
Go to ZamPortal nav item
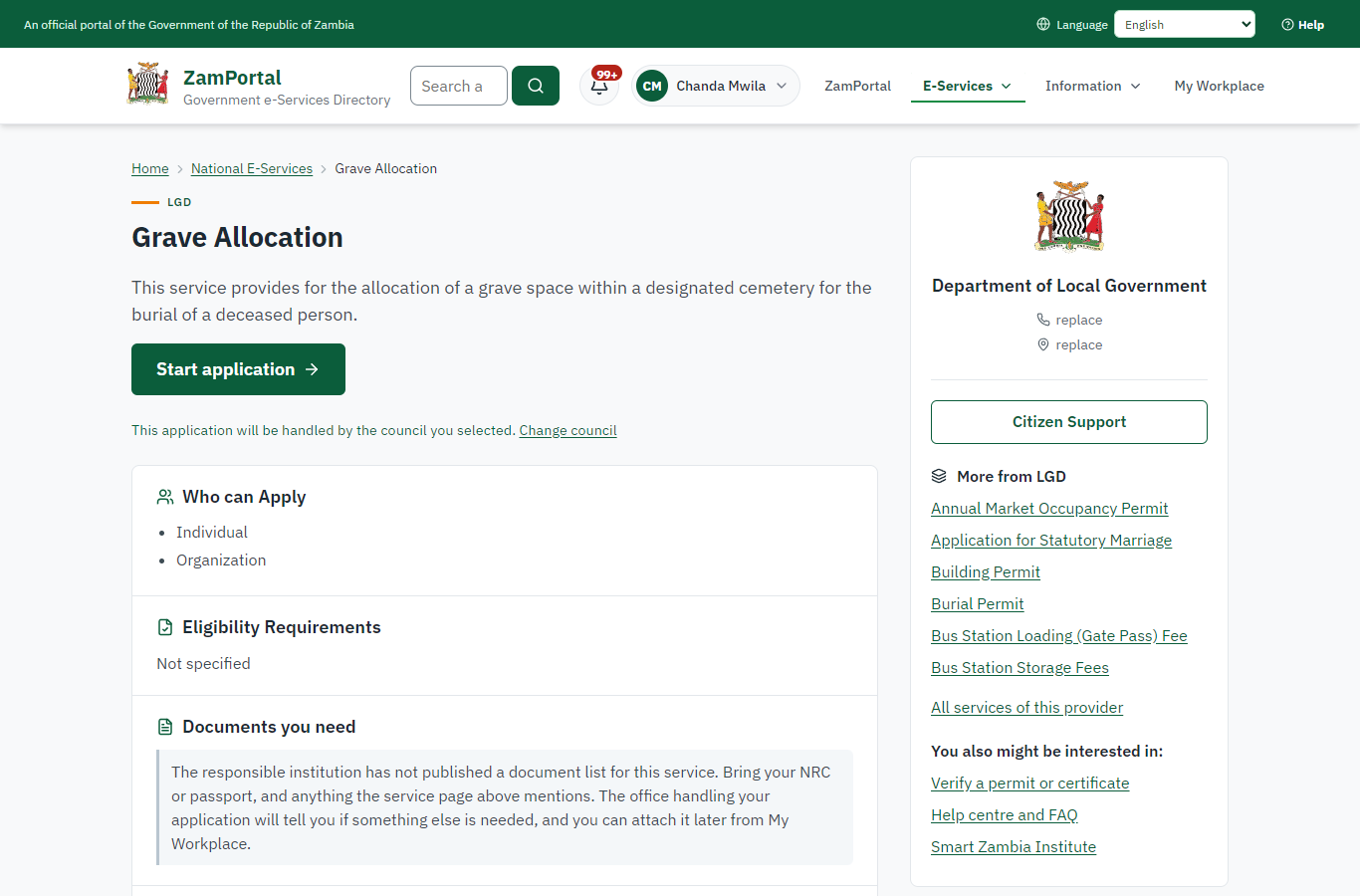tap(857, 86)
